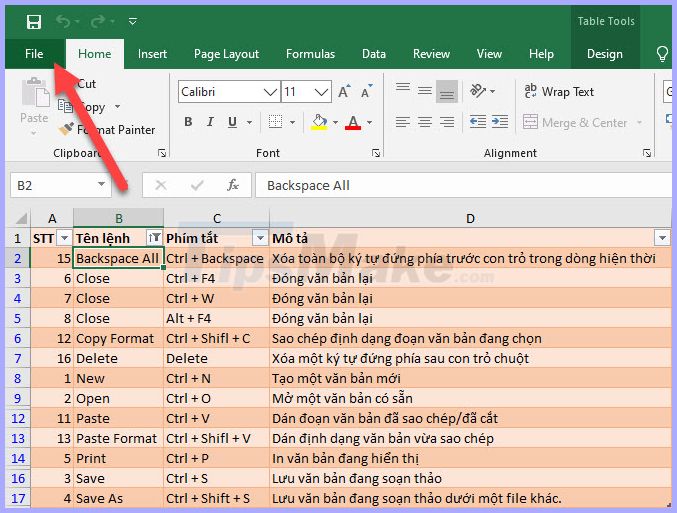Click the Center alignment icon
The image size is (677, 513).
click(425, 122)
